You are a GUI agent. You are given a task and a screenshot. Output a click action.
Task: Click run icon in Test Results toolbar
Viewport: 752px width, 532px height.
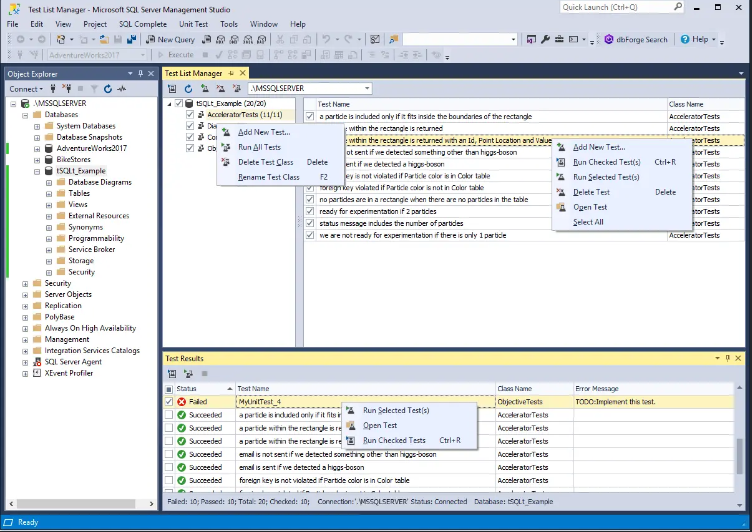188,374
